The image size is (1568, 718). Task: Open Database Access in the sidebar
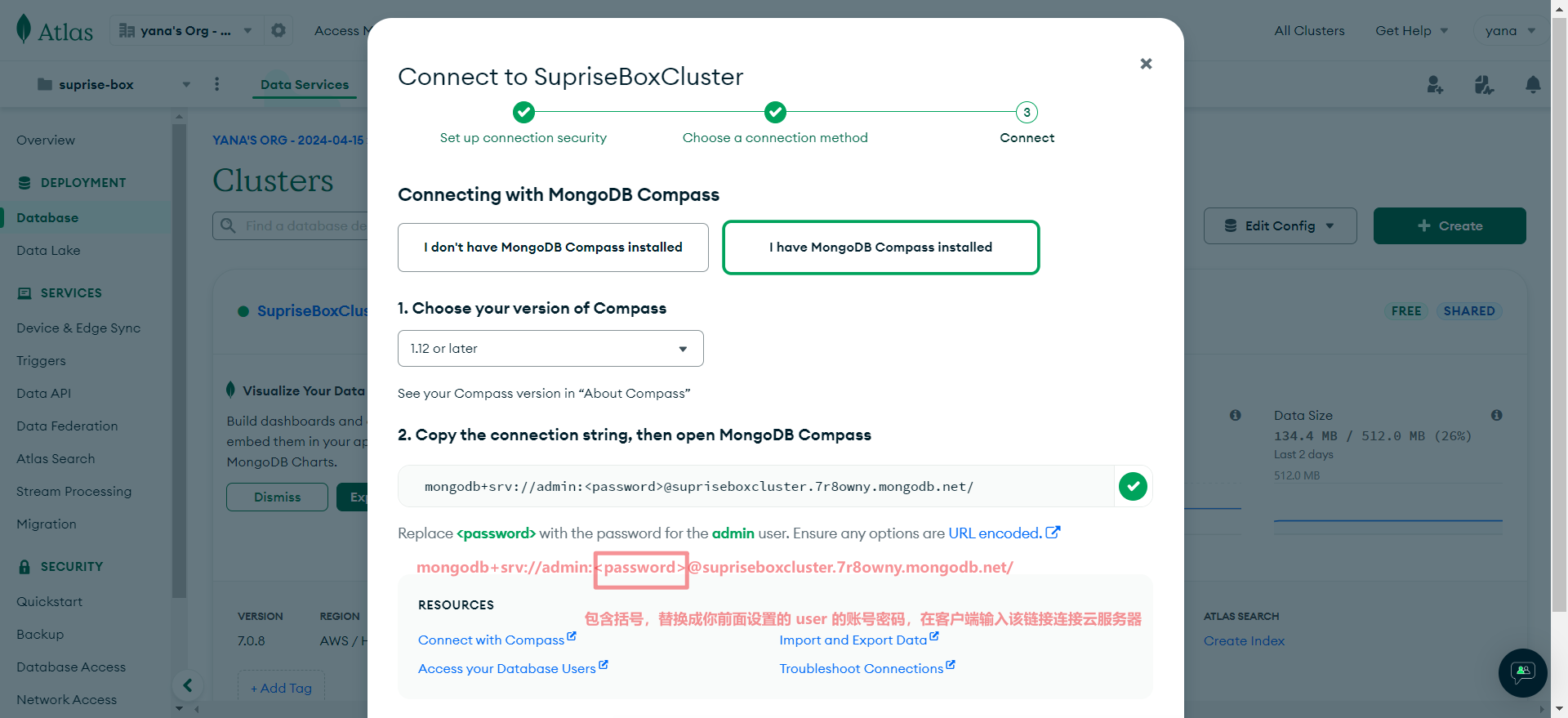71,667
